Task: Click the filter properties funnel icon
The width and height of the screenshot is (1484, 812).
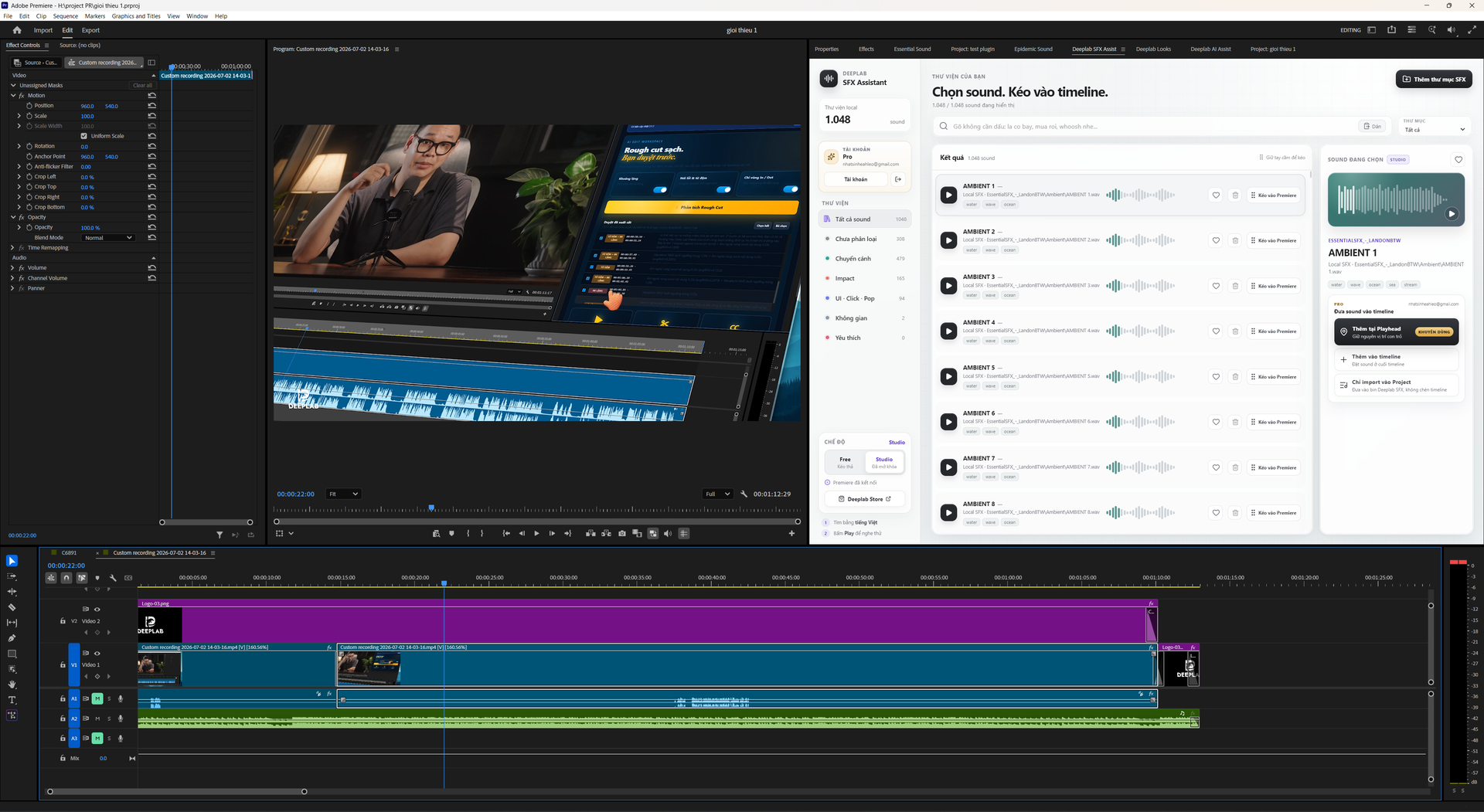Action: [x=220, y=535]
